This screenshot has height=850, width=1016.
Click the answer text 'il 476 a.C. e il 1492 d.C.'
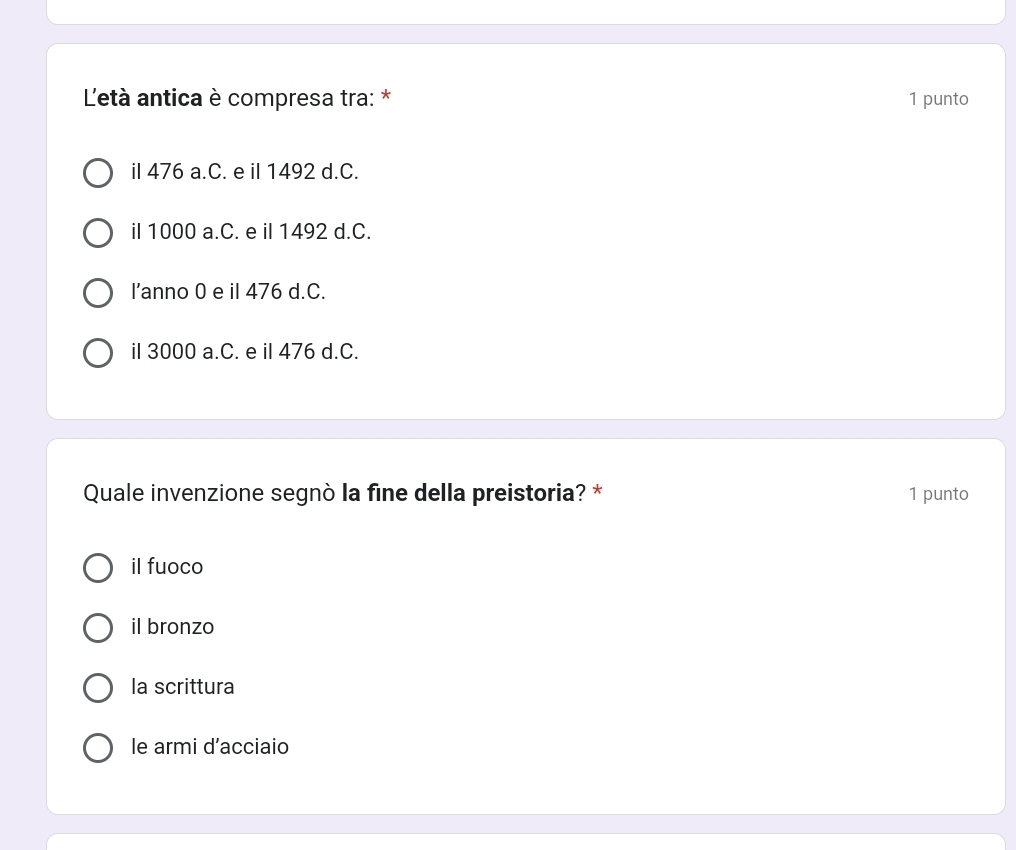click(x=244, y=172)
